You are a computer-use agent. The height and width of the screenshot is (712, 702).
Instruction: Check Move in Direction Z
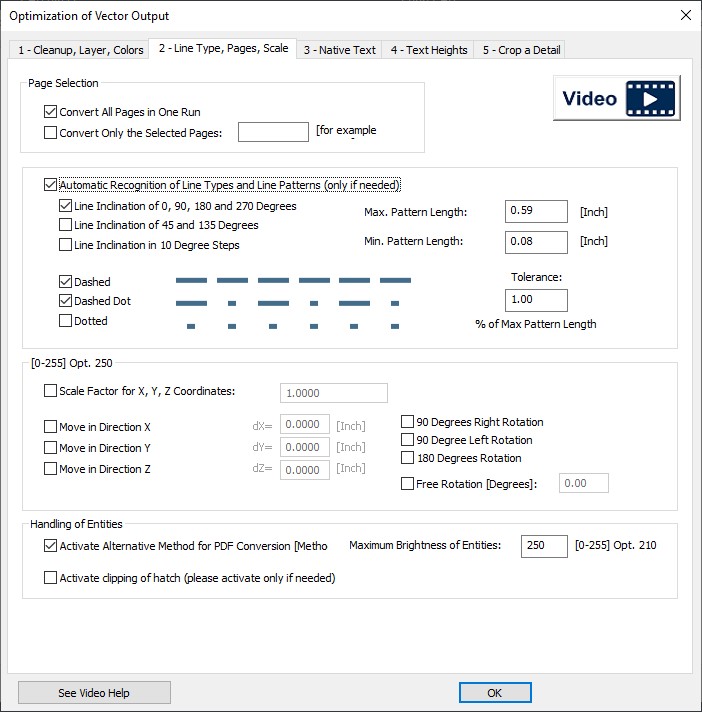[x=50, y=469]
